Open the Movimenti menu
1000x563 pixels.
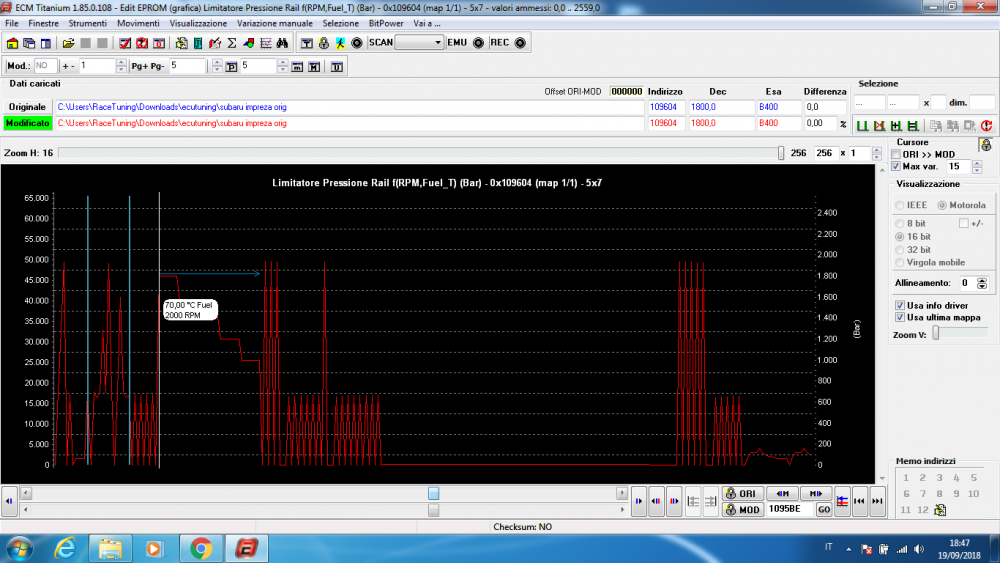(x=138, y=24)
